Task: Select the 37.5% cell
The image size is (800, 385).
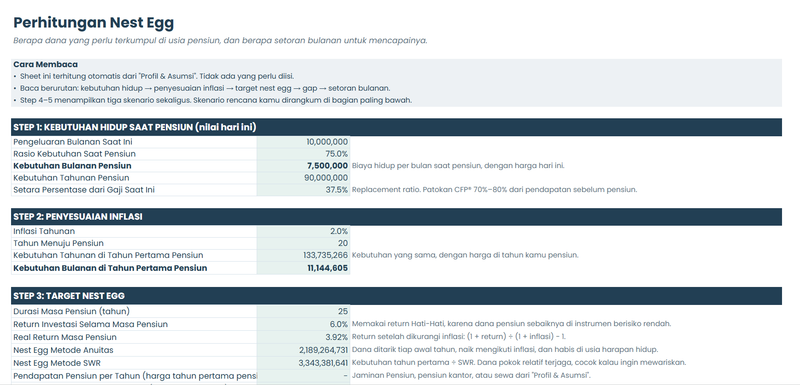Action: click(x=303, y=190)
